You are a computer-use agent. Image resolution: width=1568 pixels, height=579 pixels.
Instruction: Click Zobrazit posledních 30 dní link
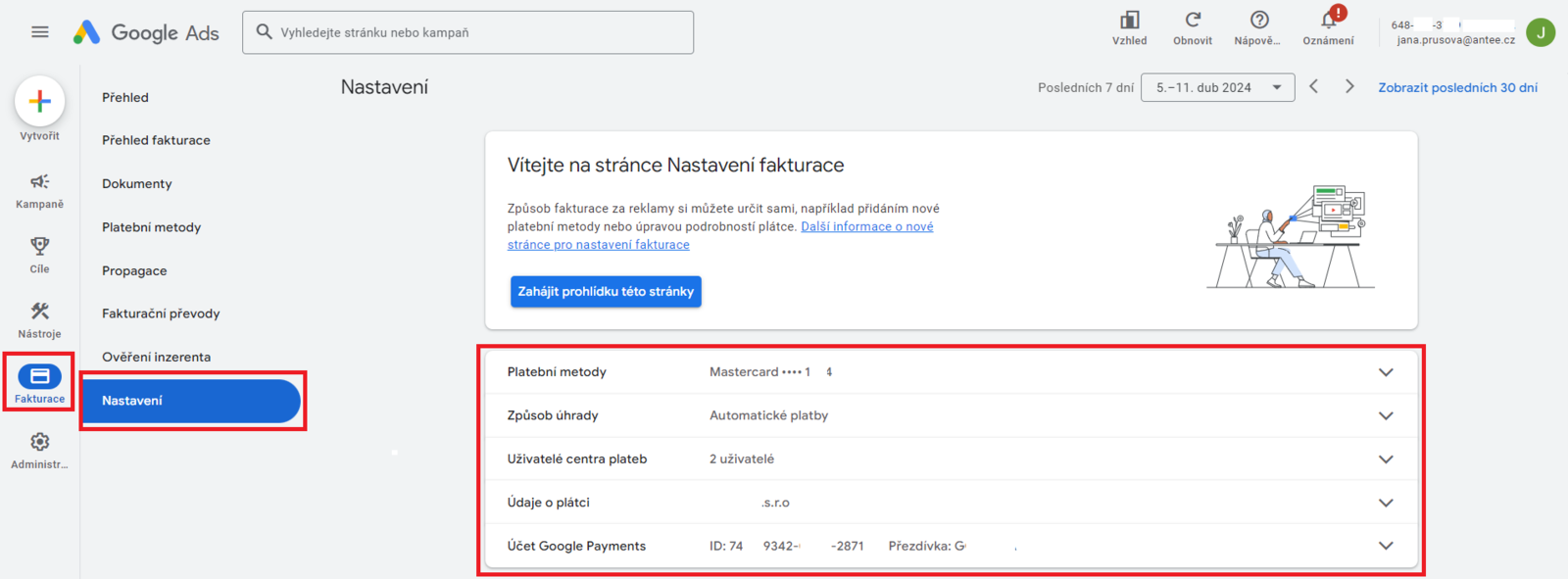click(x=1457, y=87)
